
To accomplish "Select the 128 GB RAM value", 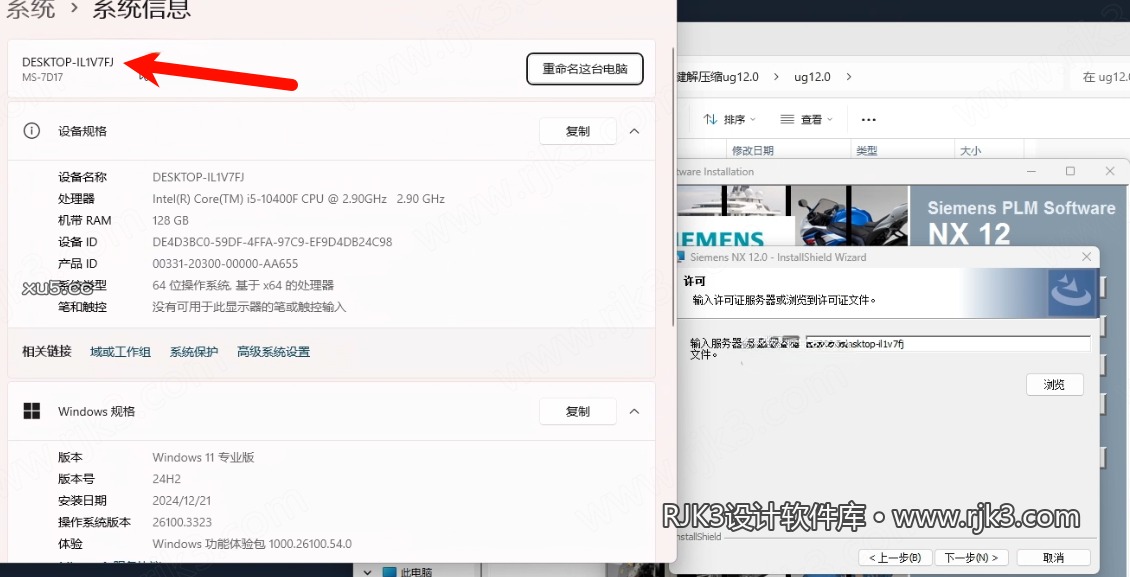I will click(170, 220).
